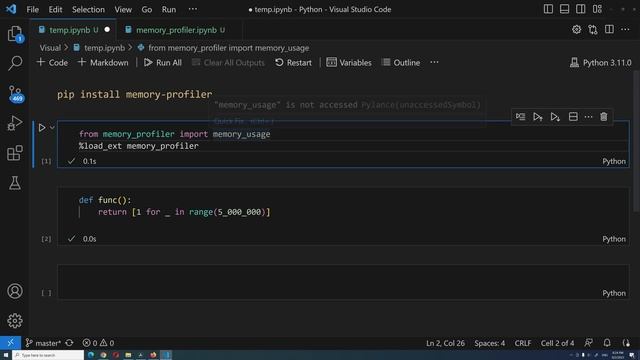Open the Variables panel
The height and width of the screenshot is (360, 640).
349,62
